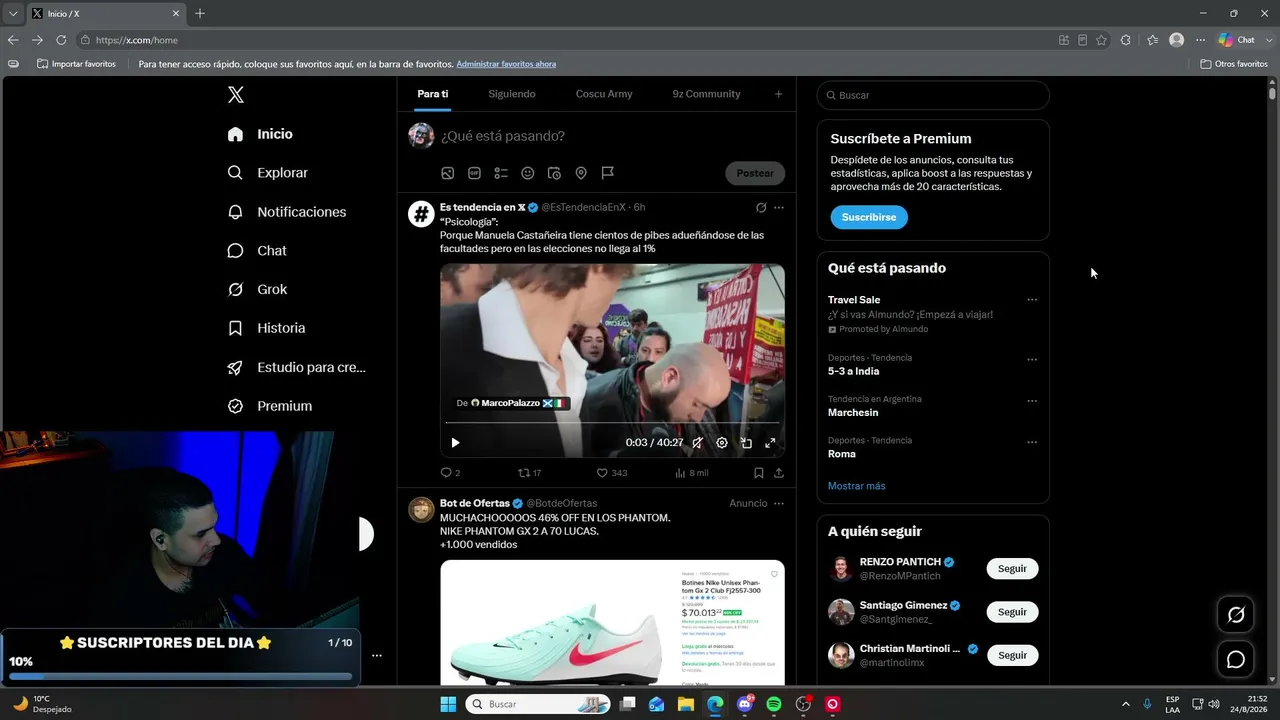View analytics of the 8 mil views post

pyautogui.click(x=692, y=473)
